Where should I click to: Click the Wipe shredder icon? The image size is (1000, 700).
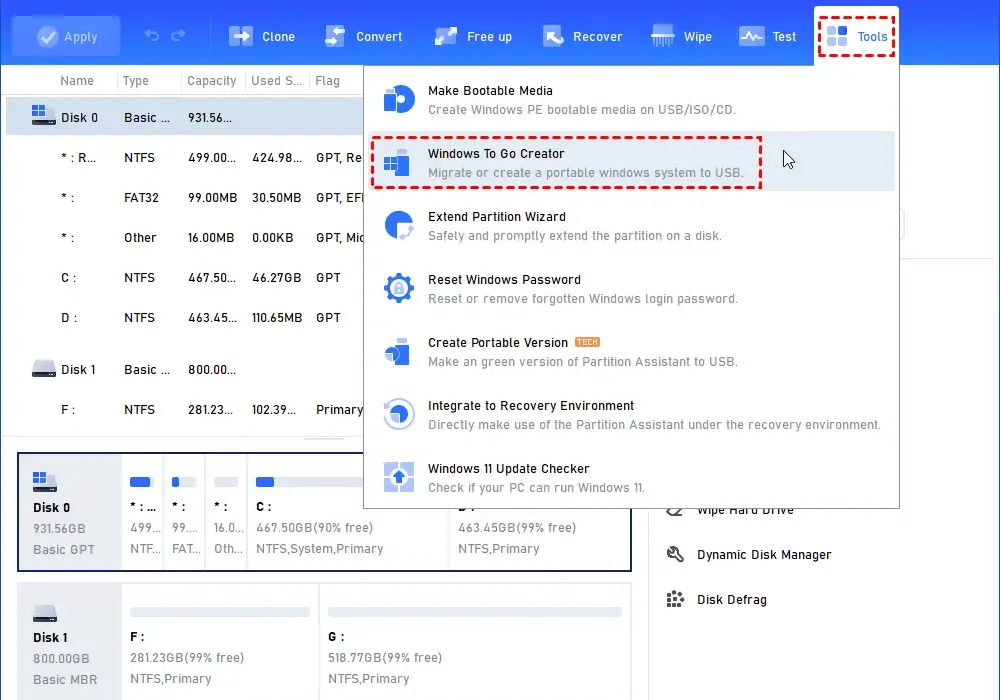[663, 36]
